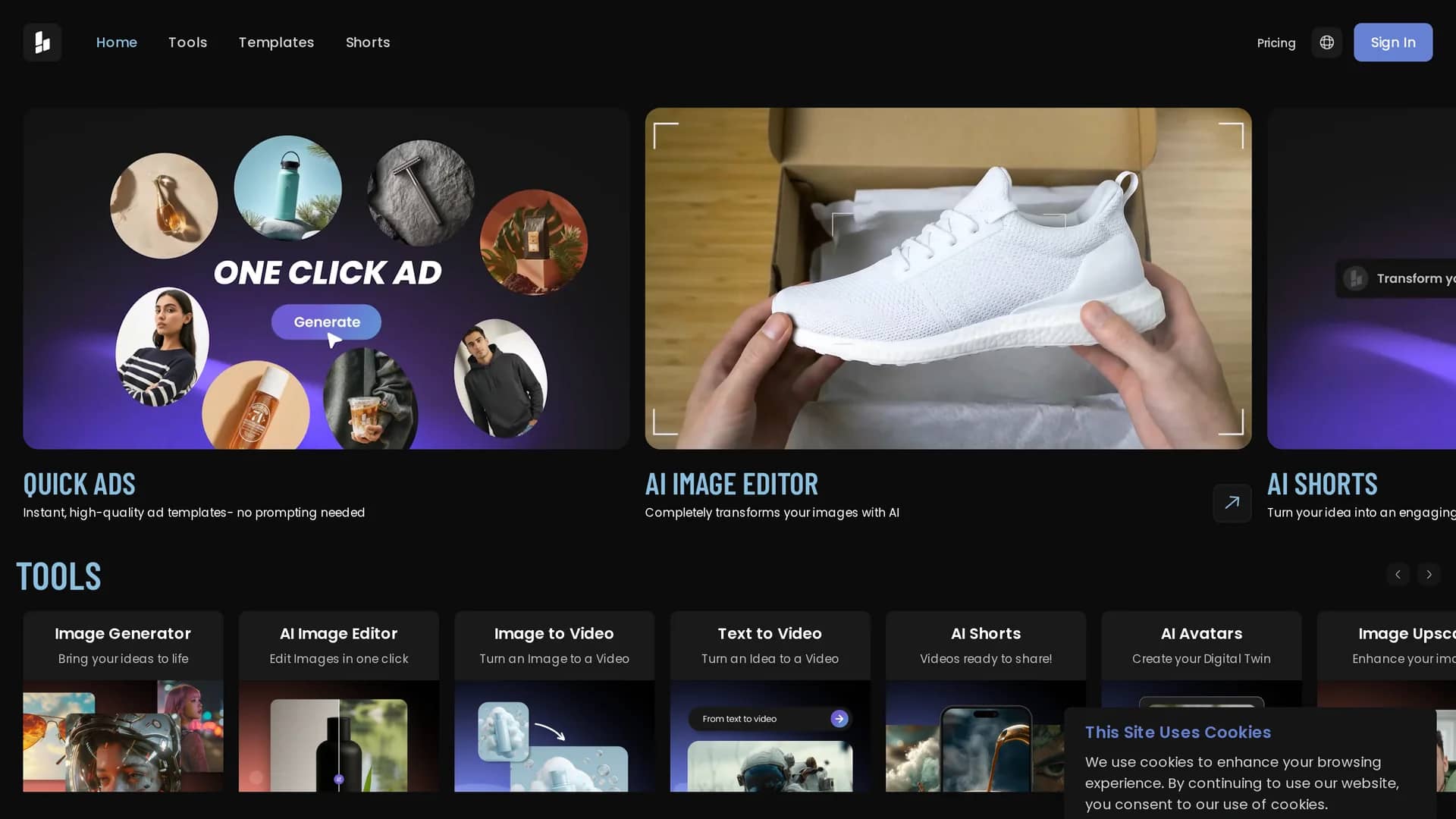
Task: Click the AI Image Editor bottle preview
Action: (x=338, y=736)
